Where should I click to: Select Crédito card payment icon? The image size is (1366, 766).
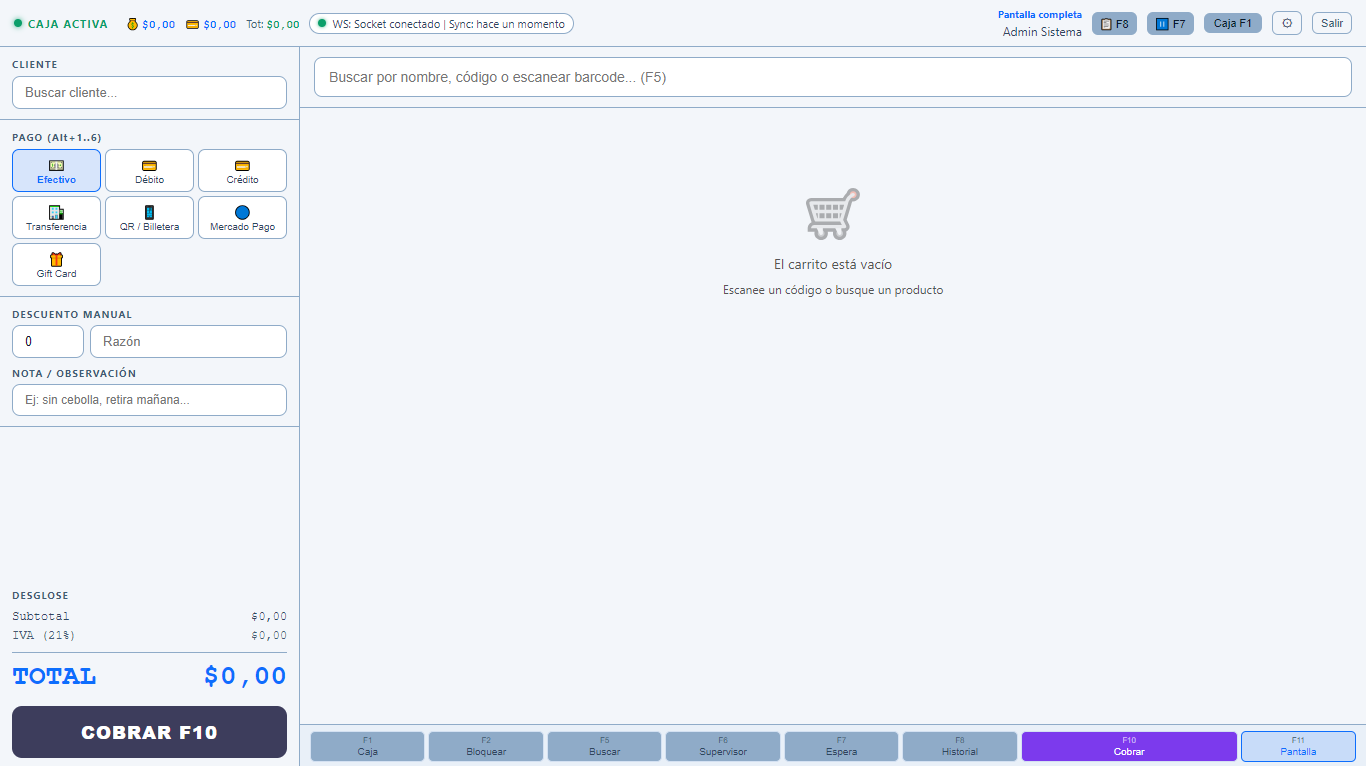(242, 170)
